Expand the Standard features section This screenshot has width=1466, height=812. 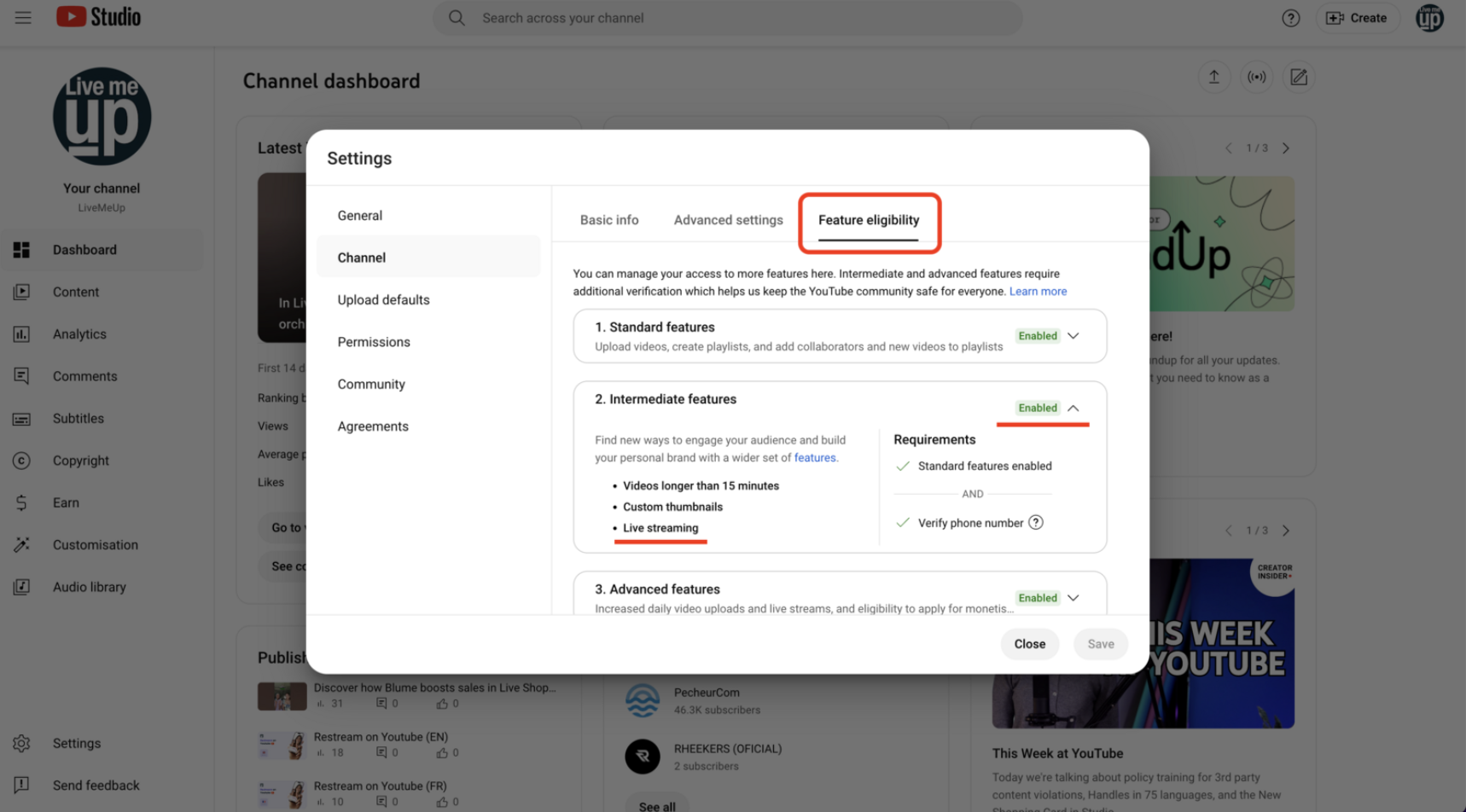pyautogui.click(x=1073, y=336)
